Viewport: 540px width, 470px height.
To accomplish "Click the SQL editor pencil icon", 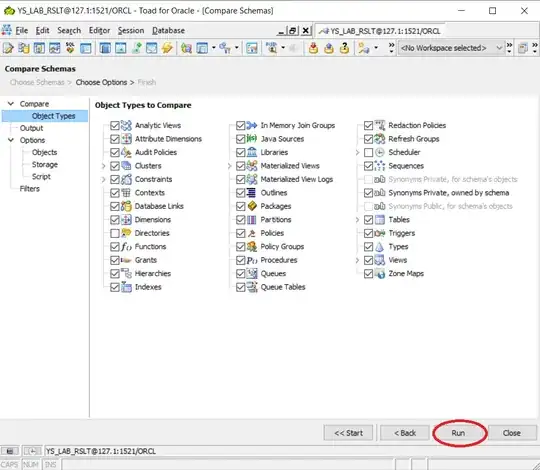I will point(8,48).
